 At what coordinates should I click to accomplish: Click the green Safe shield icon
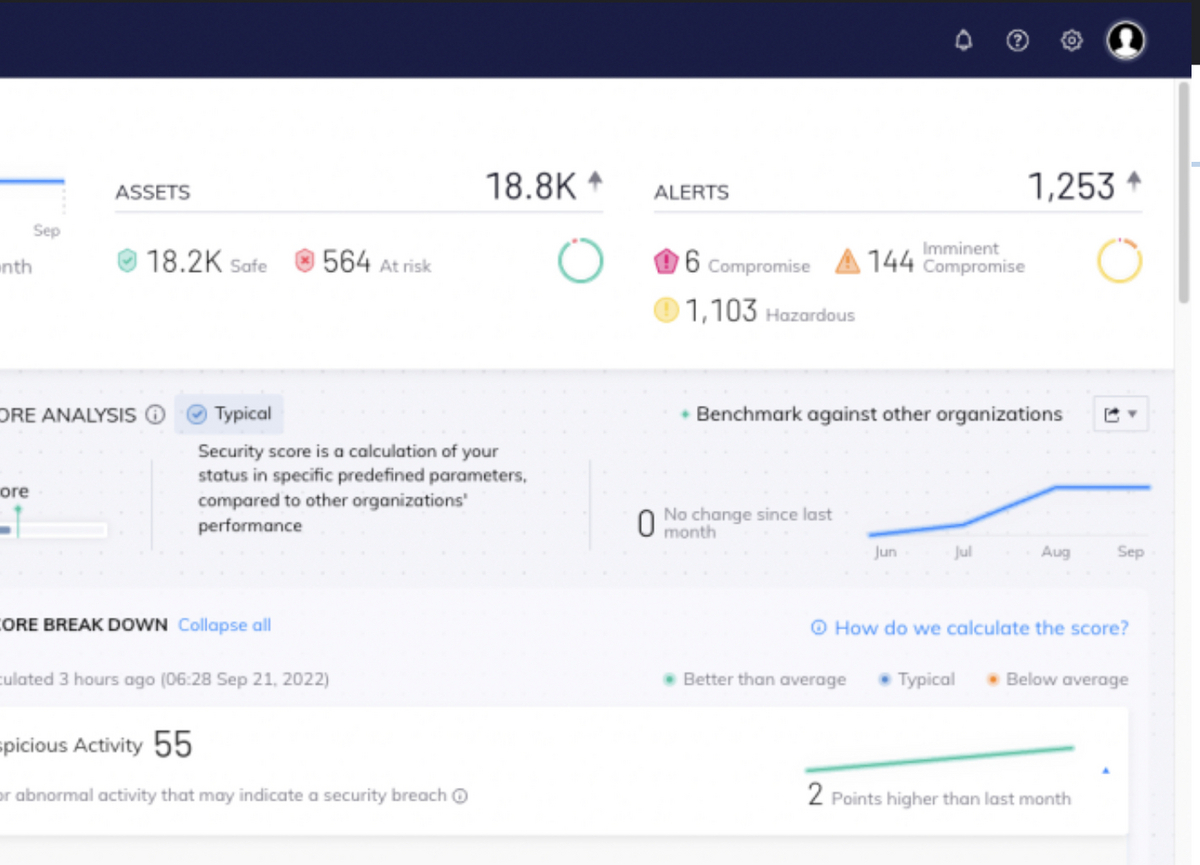pyautogui.click(x=127, y=262)
